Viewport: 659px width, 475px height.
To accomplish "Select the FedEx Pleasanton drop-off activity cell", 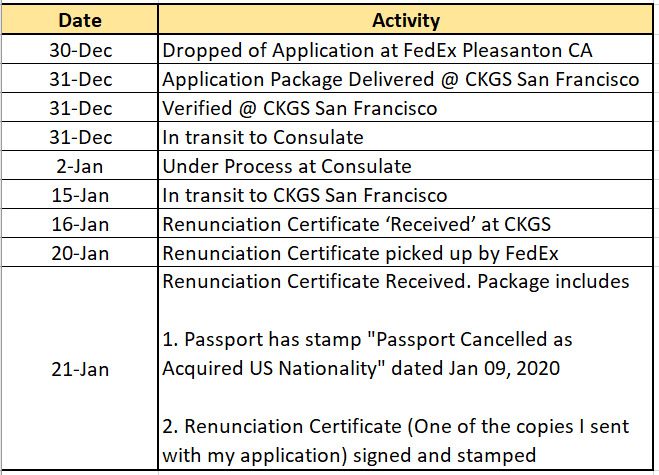I will (x=406, y=50).
